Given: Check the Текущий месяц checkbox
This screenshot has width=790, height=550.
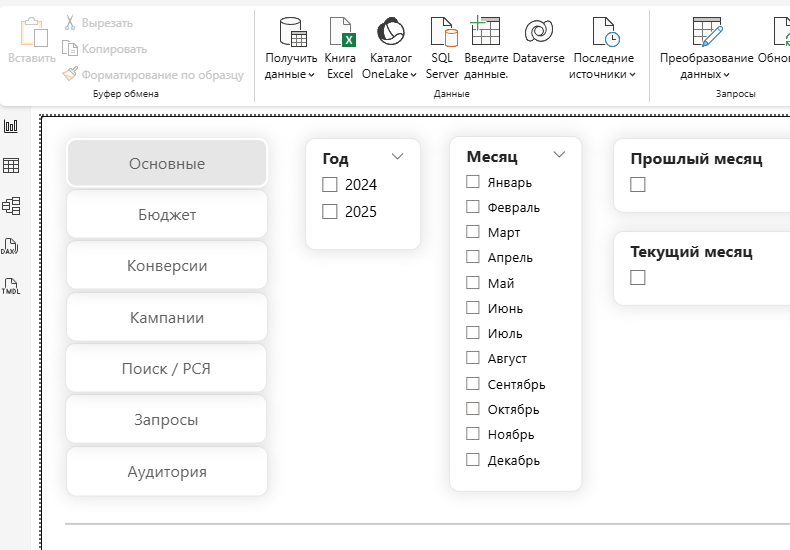Looking at the screenshot, I should tap(638, 278).
